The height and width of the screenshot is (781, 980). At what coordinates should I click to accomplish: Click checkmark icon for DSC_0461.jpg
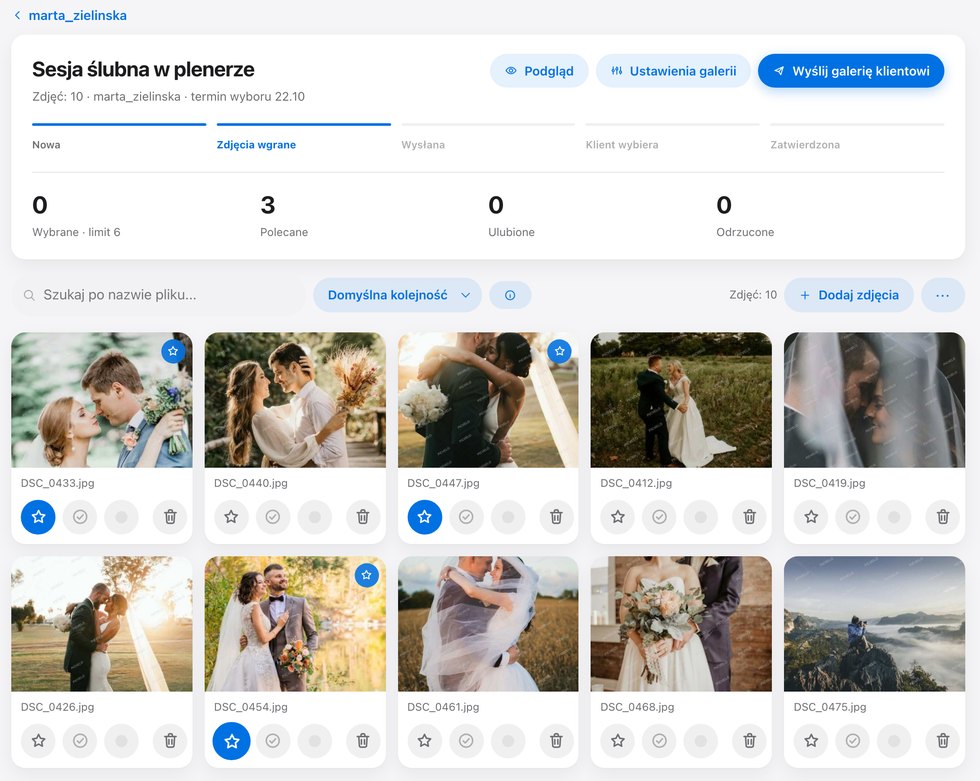point(466,740)
